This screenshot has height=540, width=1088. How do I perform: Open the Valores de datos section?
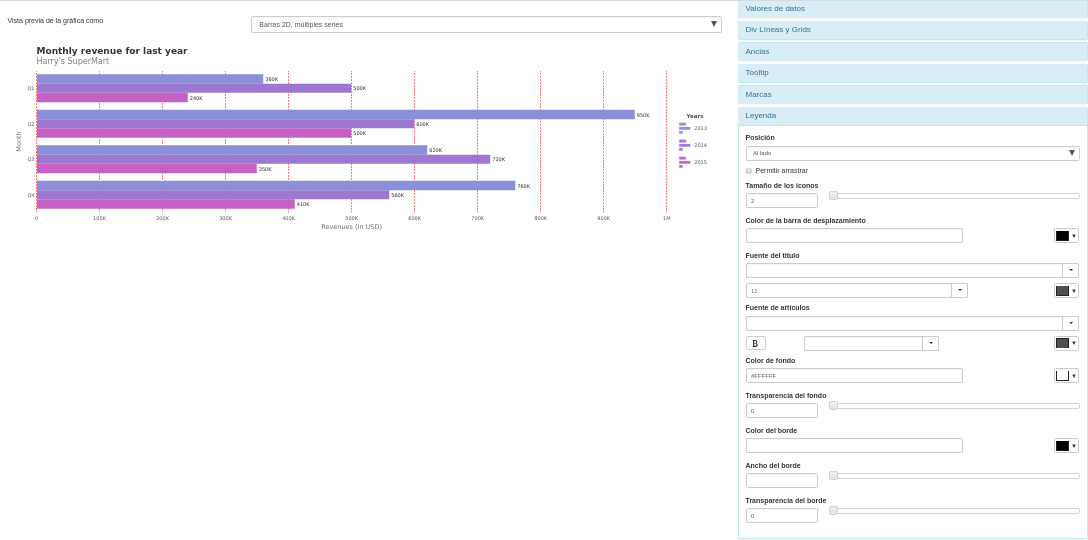coord(912,9)
